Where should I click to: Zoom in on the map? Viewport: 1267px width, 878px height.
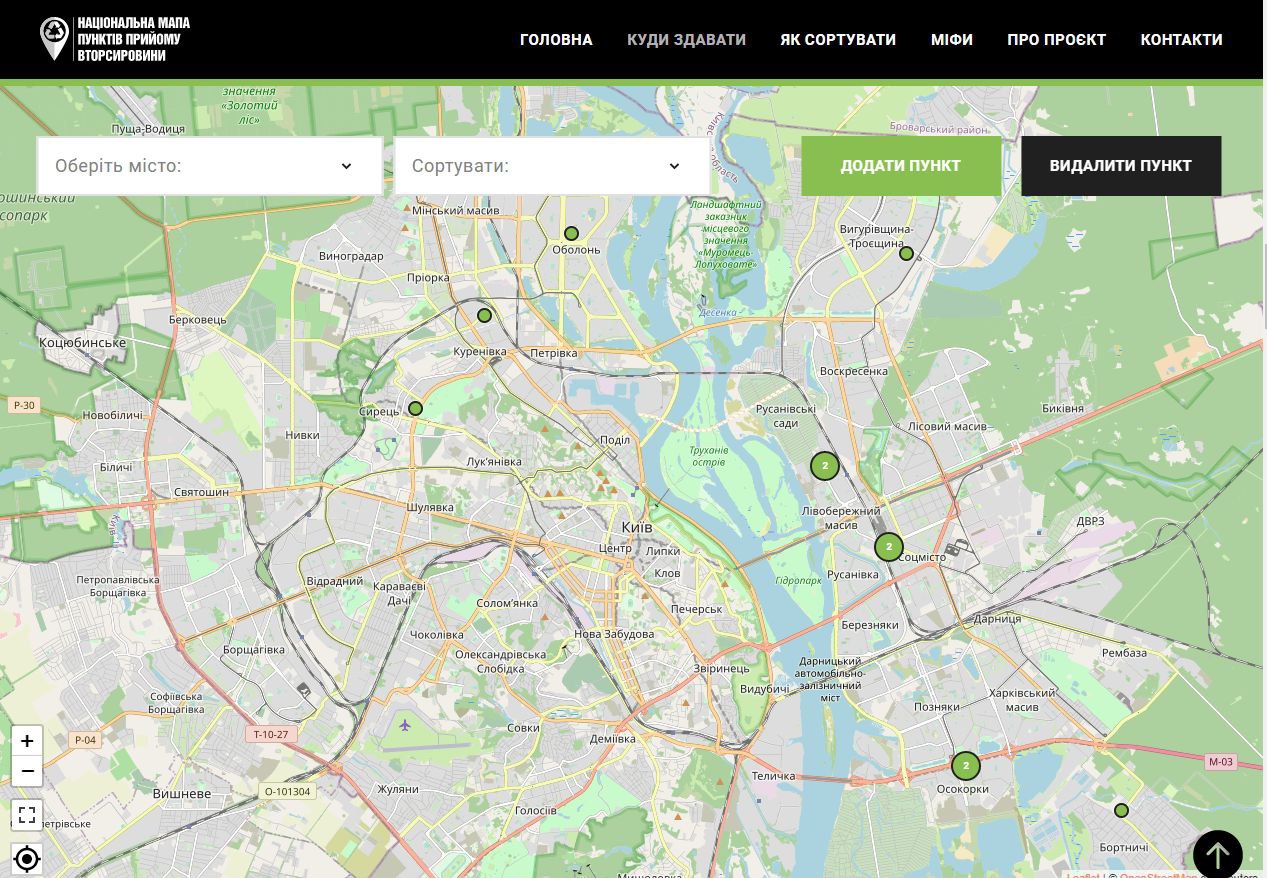pyautogui.click(x=27, y=741)
